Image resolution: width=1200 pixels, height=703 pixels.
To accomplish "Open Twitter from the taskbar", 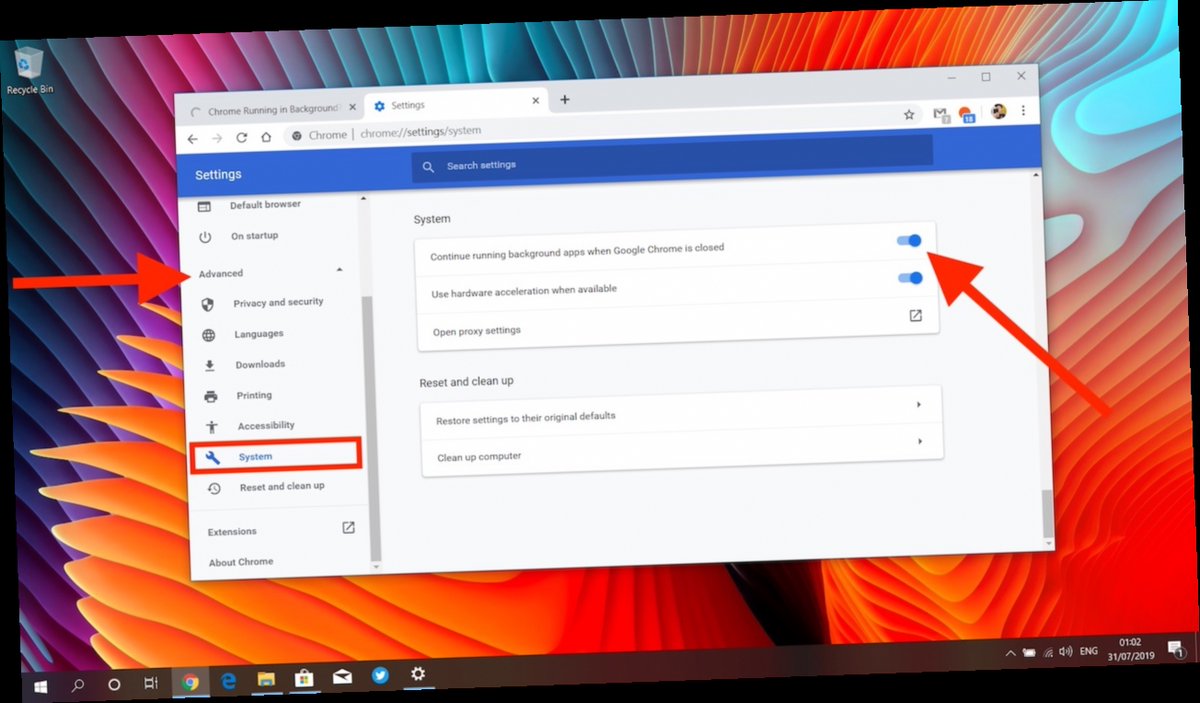I will (x=380, y=676).
